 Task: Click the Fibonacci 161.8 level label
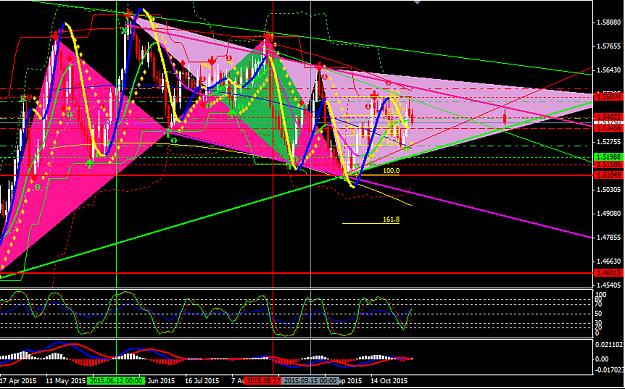tap(391, 219)
